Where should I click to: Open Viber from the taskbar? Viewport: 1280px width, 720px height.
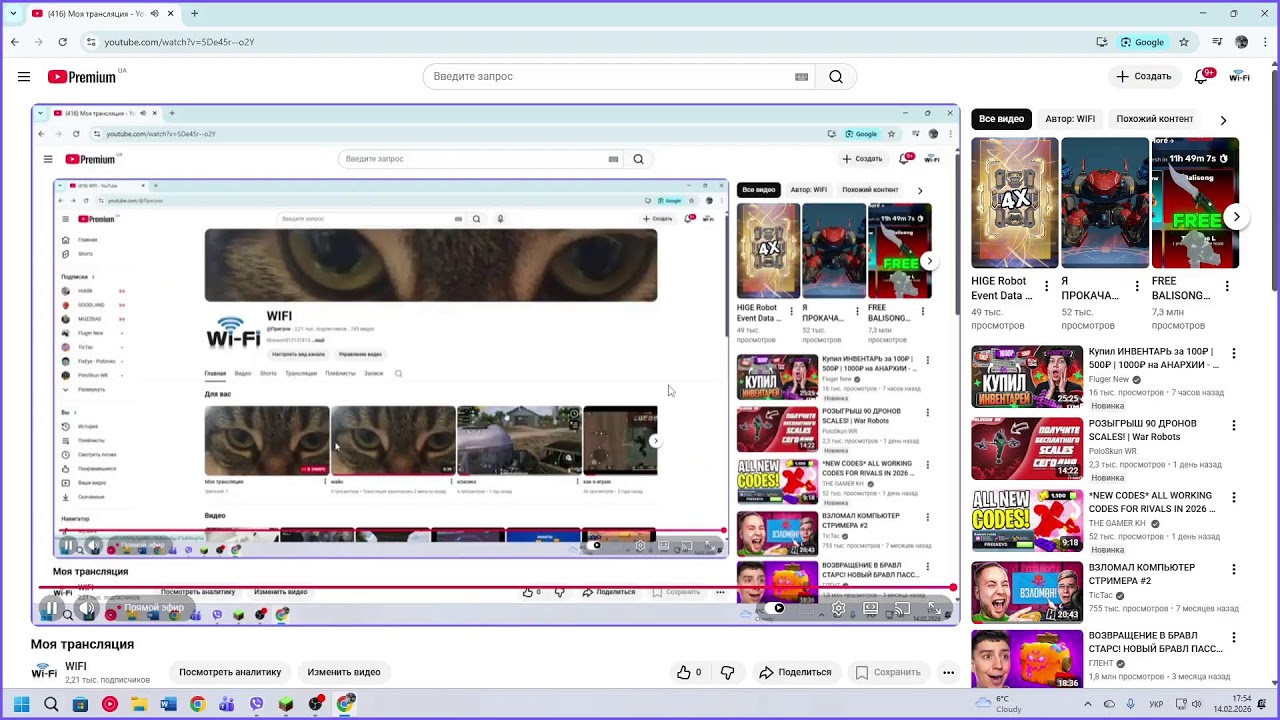[x=256, y=704]
